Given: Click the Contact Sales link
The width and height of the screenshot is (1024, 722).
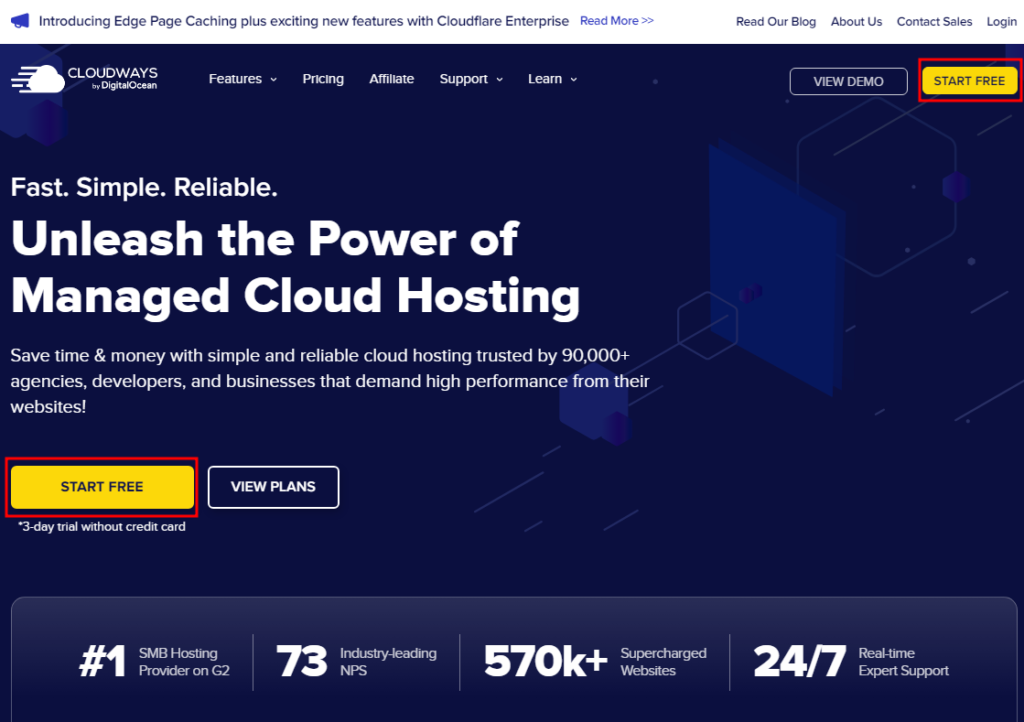Looking at the screenshot, I should [x=934, y=22].
